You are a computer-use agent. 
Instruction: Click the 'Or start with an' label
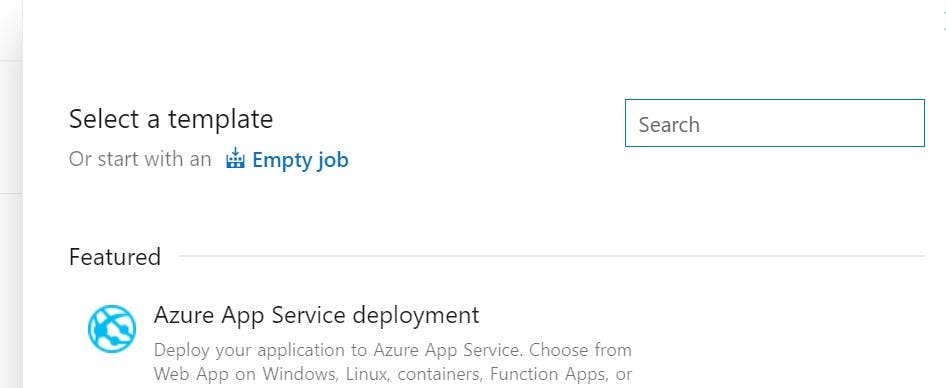click(140, 159)
